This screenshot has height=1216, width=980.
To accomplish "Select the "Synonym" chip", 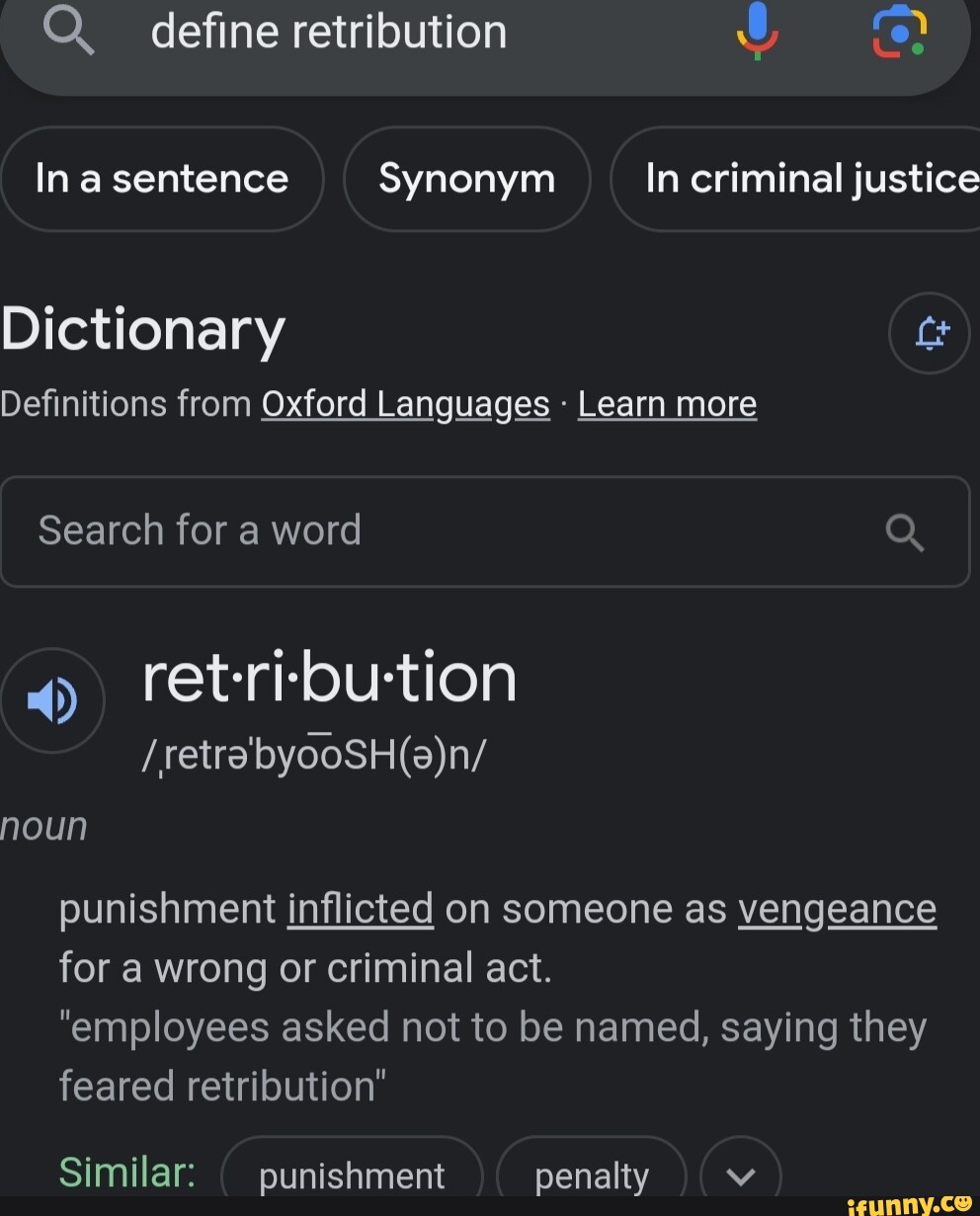I will coord(466,179).
